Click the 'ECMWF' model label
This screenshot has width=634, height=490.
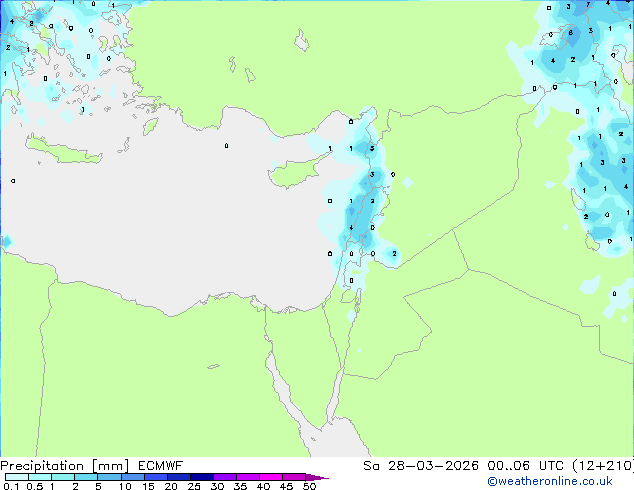161,466
